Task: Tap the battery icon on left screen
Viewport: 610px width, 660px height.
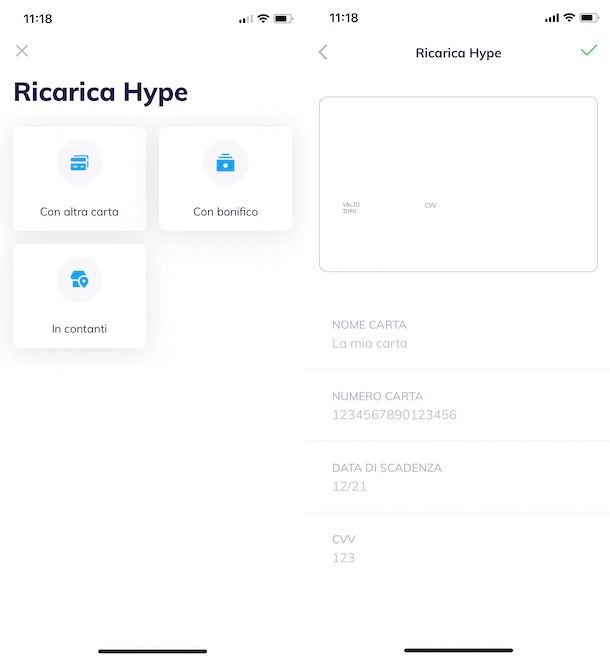Action: click(x=283, y=19)
